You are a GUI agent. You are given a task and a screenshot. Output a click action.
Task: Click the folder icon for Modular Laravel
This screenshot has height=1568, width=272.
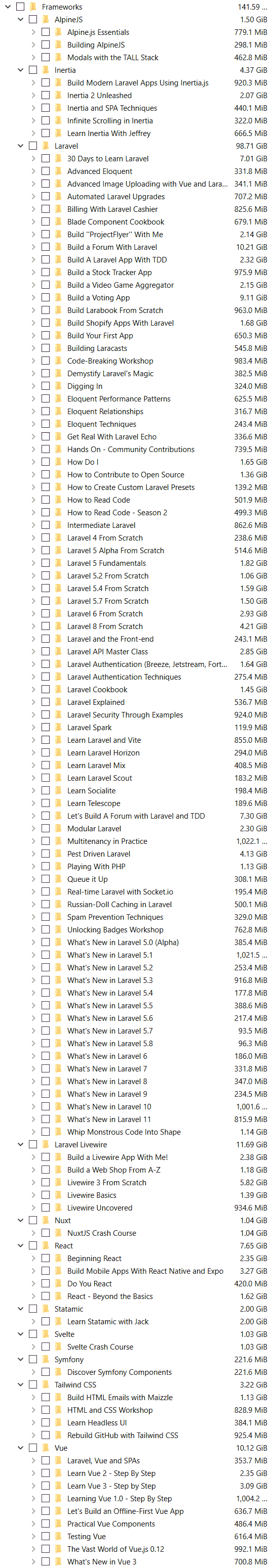point(59,828)
